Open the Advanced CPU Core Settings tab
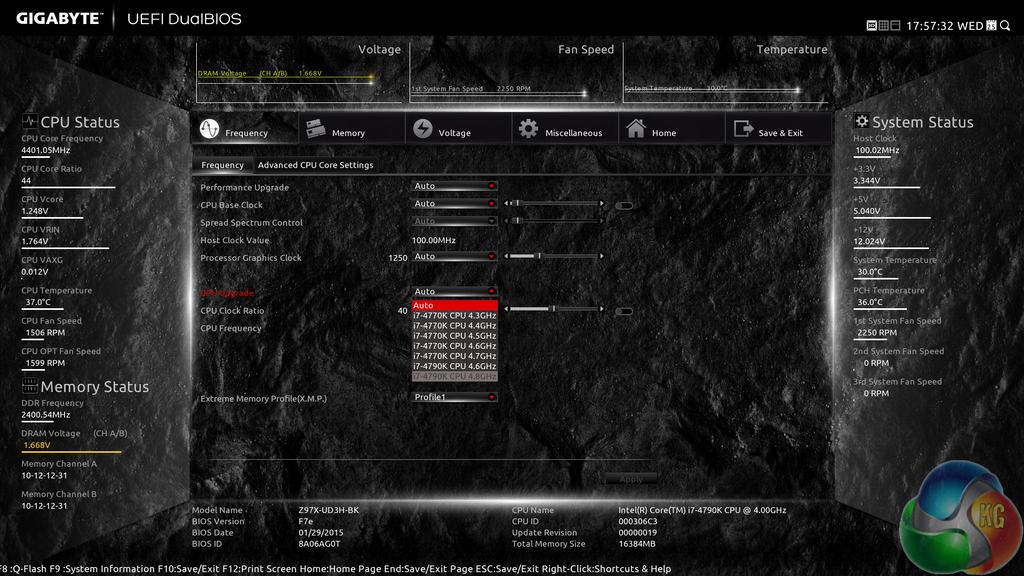This screenshot has height=576, width=1024. coord(315,165)
